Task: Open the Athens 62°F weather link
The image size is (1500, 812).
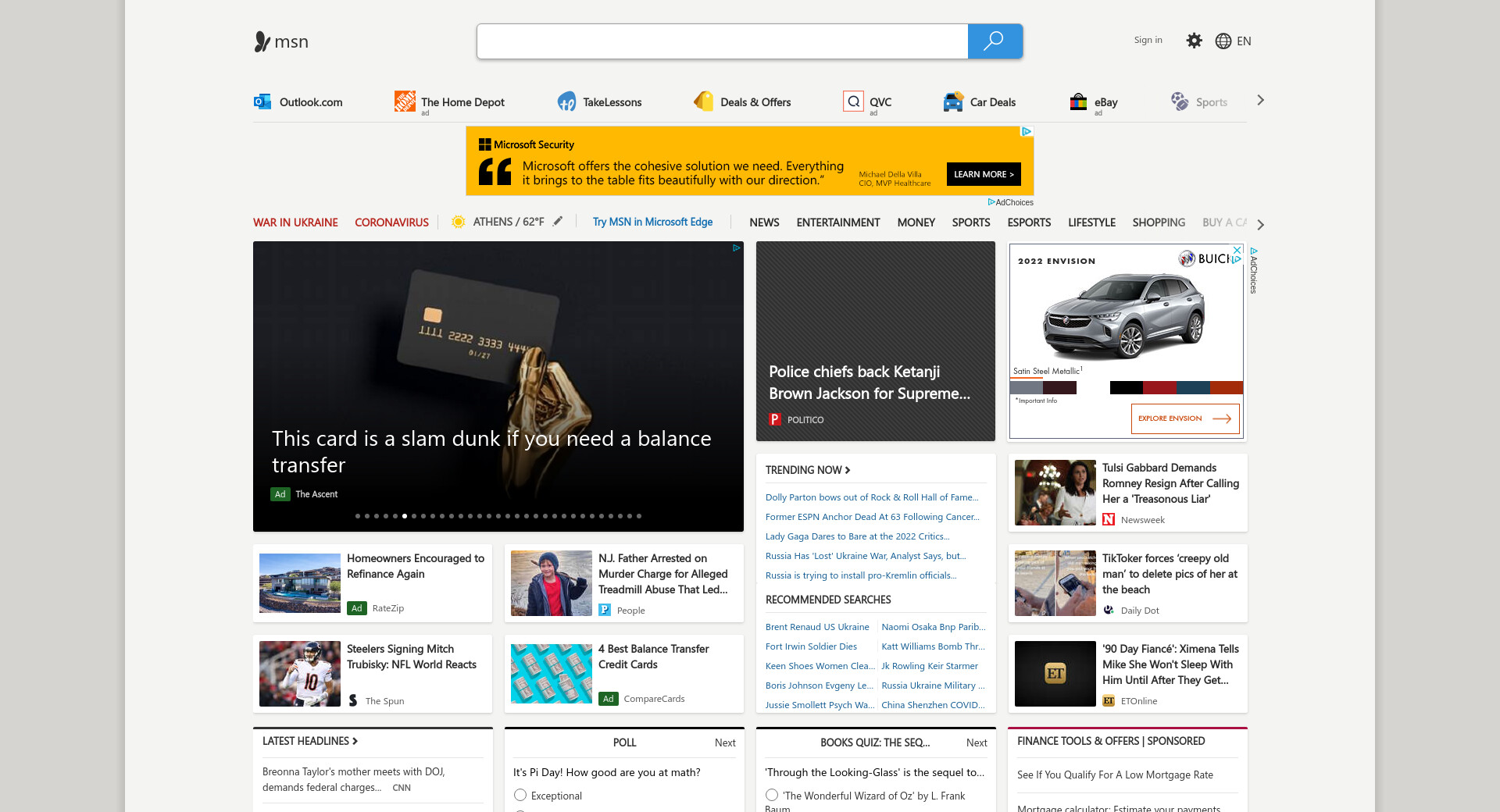Action: [x=509, y=222]
